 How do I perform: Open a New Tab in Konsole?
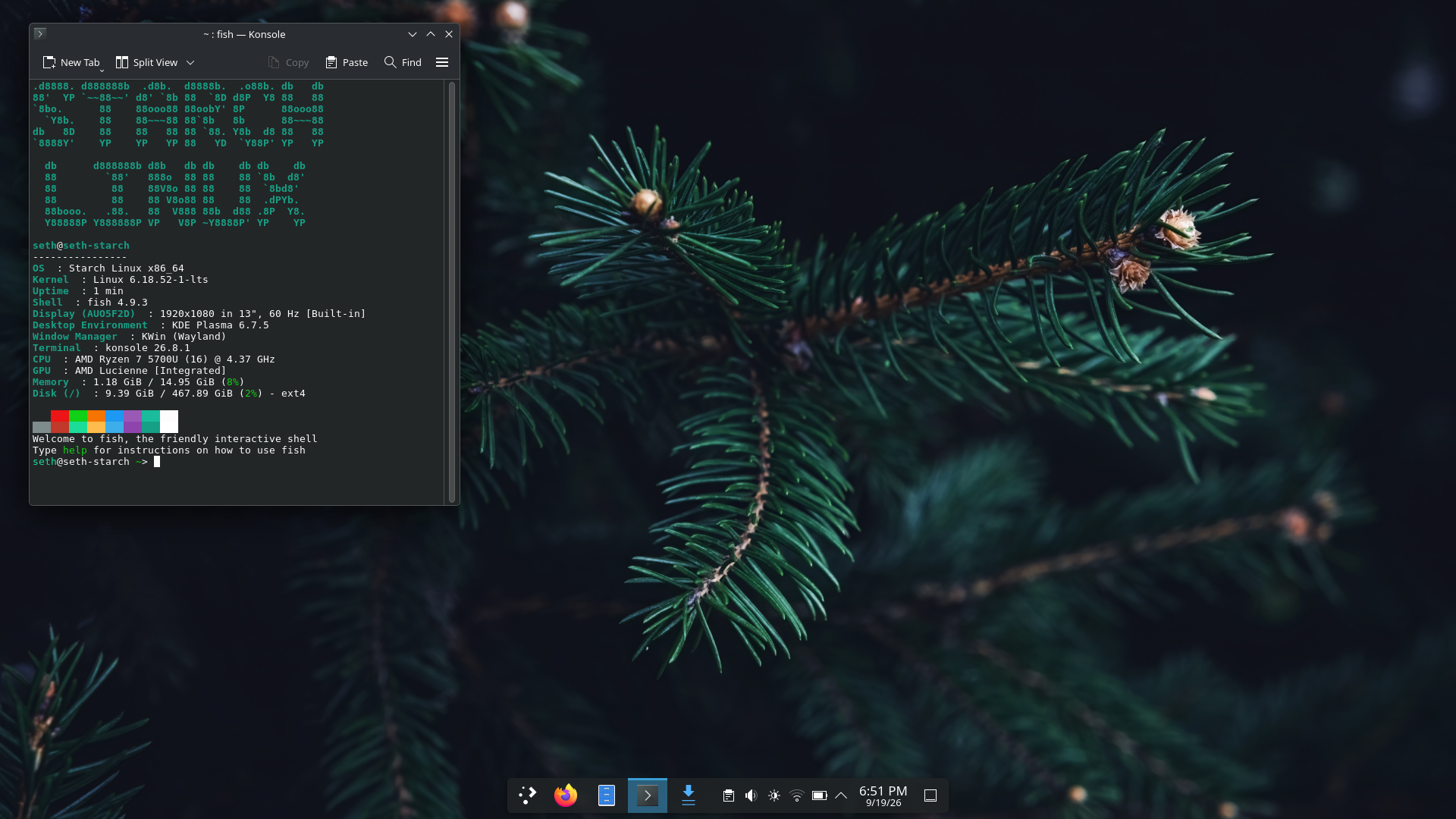click(71, 62)
